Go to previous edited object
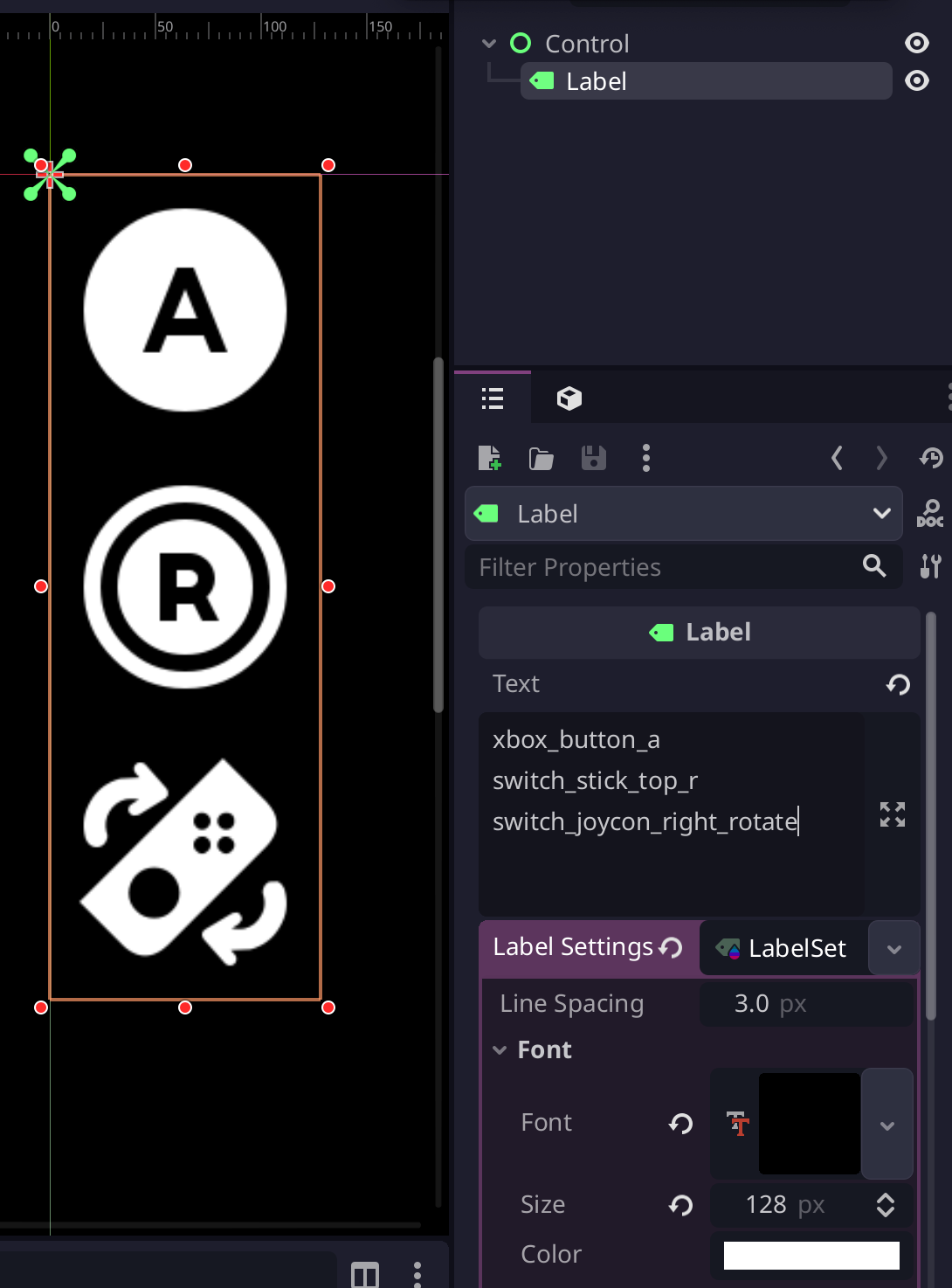Screen dimensions: 952x1288 (x=837, y=458)
